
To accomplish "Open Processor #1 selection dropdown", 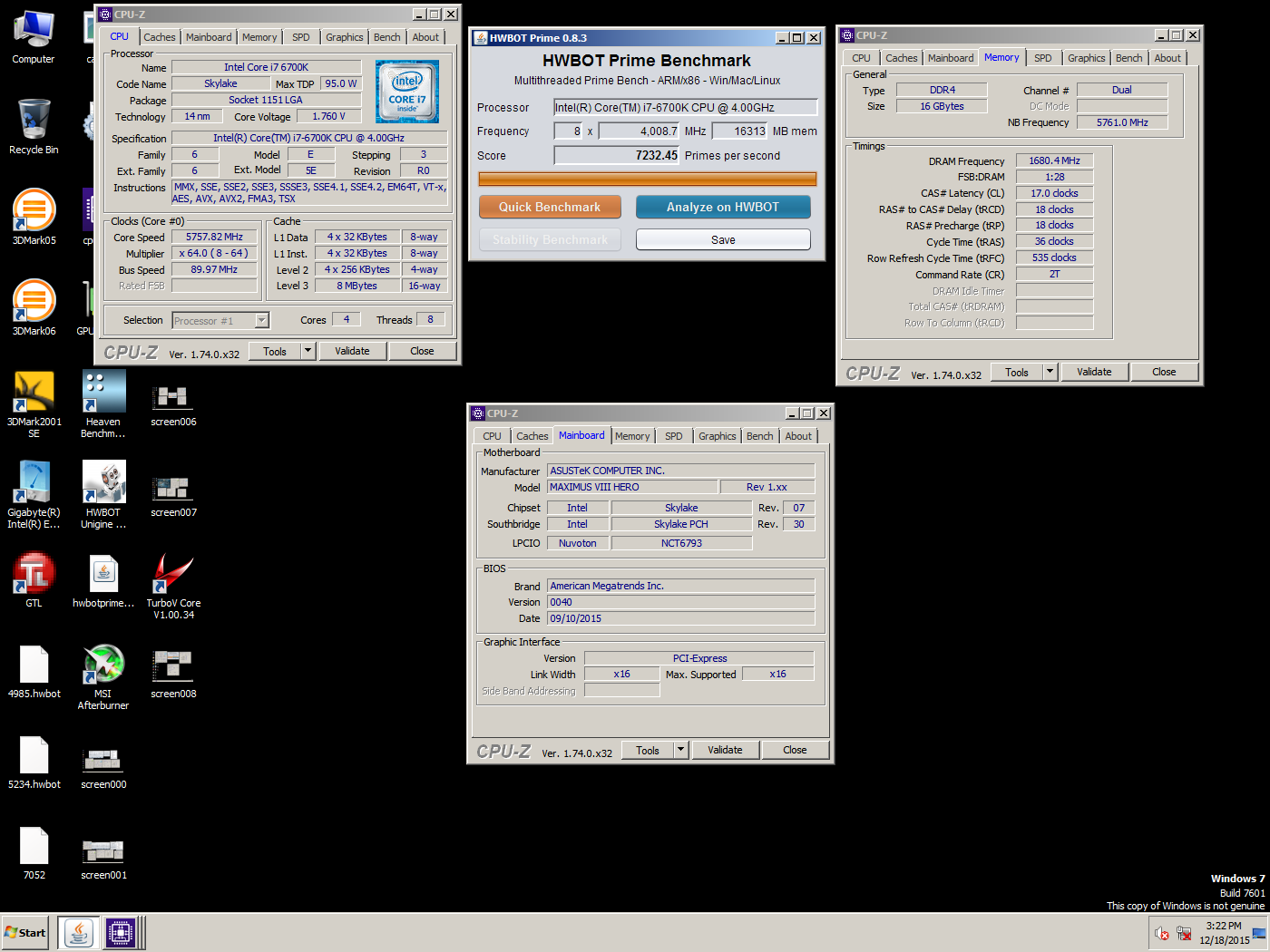I will [x=220, y=320].
